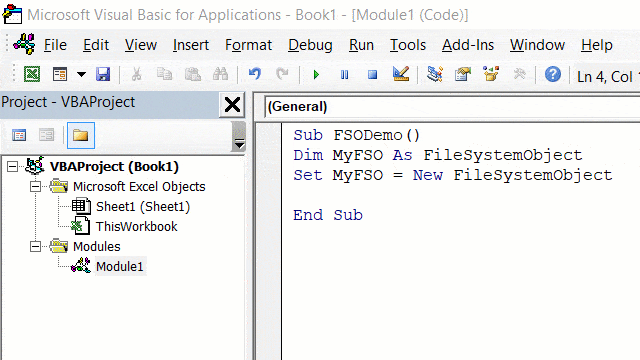Click the Break pause icon
This screenshot has height=360, width=640.
tap(344, 75)
